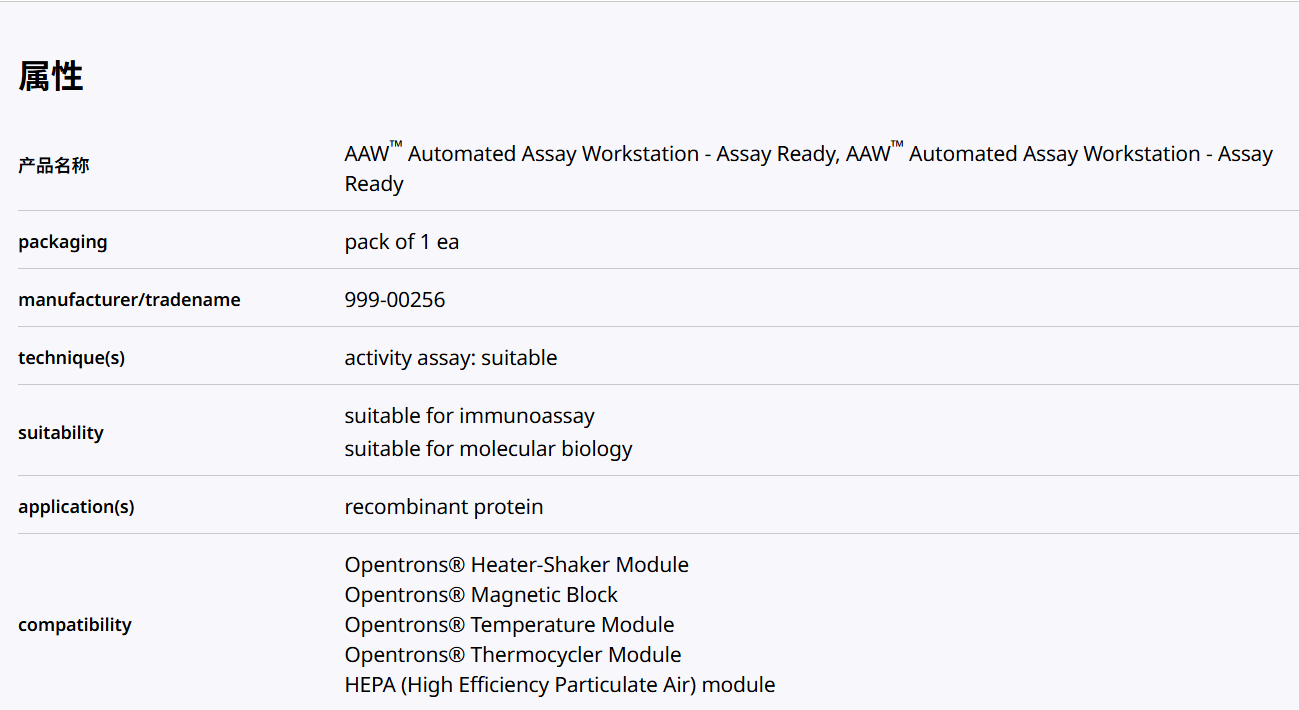Click Opentrons Heater-Shaker Module entry

517,565
